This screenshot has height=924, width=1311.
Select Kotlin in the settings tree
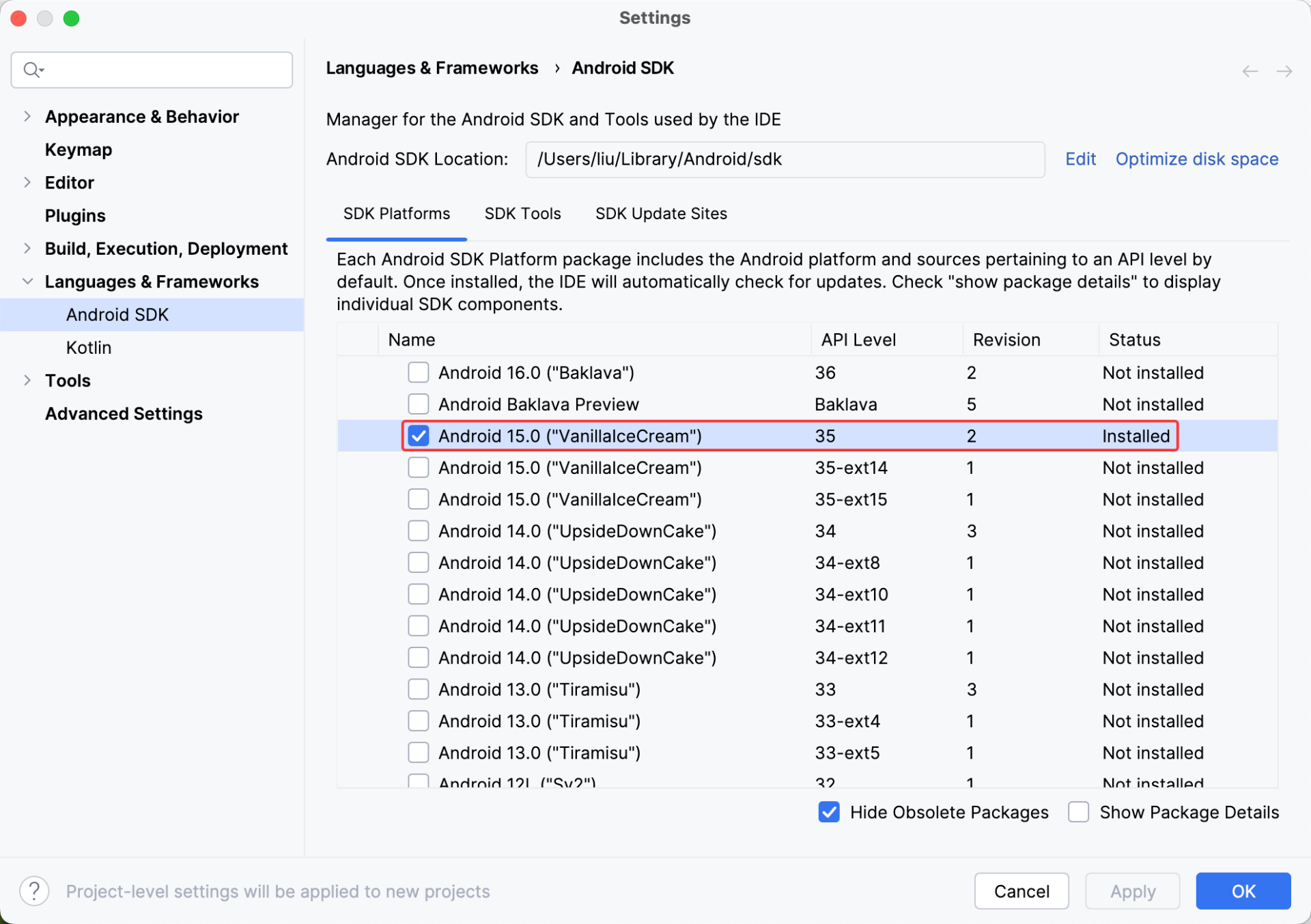[x=89, y=348]
